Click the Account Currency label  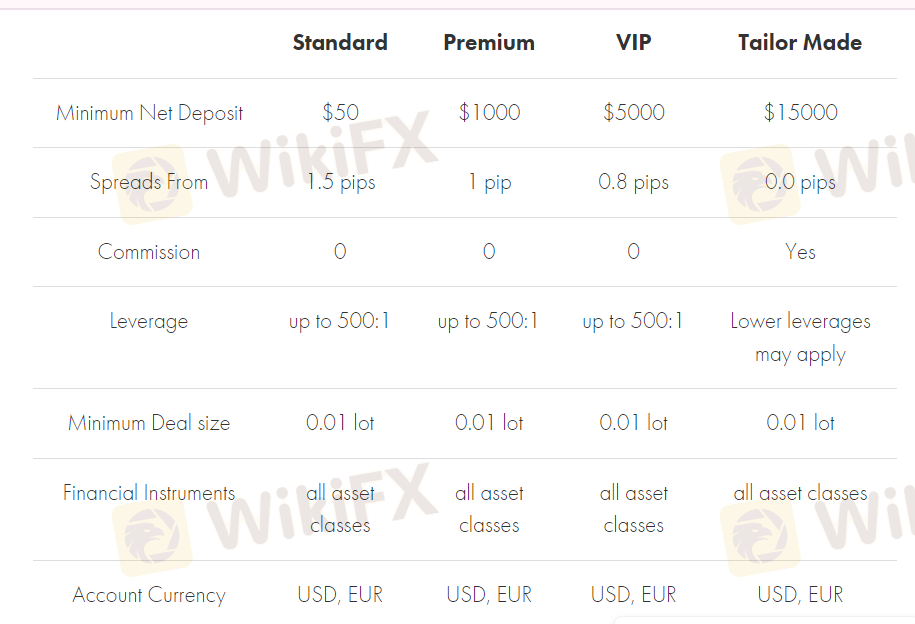(x=149, y=595)
